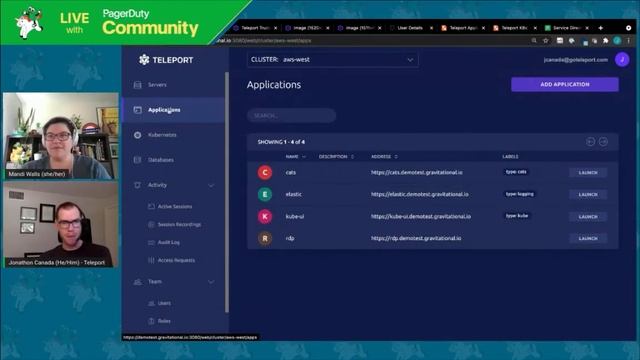Click the kube-ui app K avatar
The width and height of the screenshot is (640, 360).
[x=265, y=216]
